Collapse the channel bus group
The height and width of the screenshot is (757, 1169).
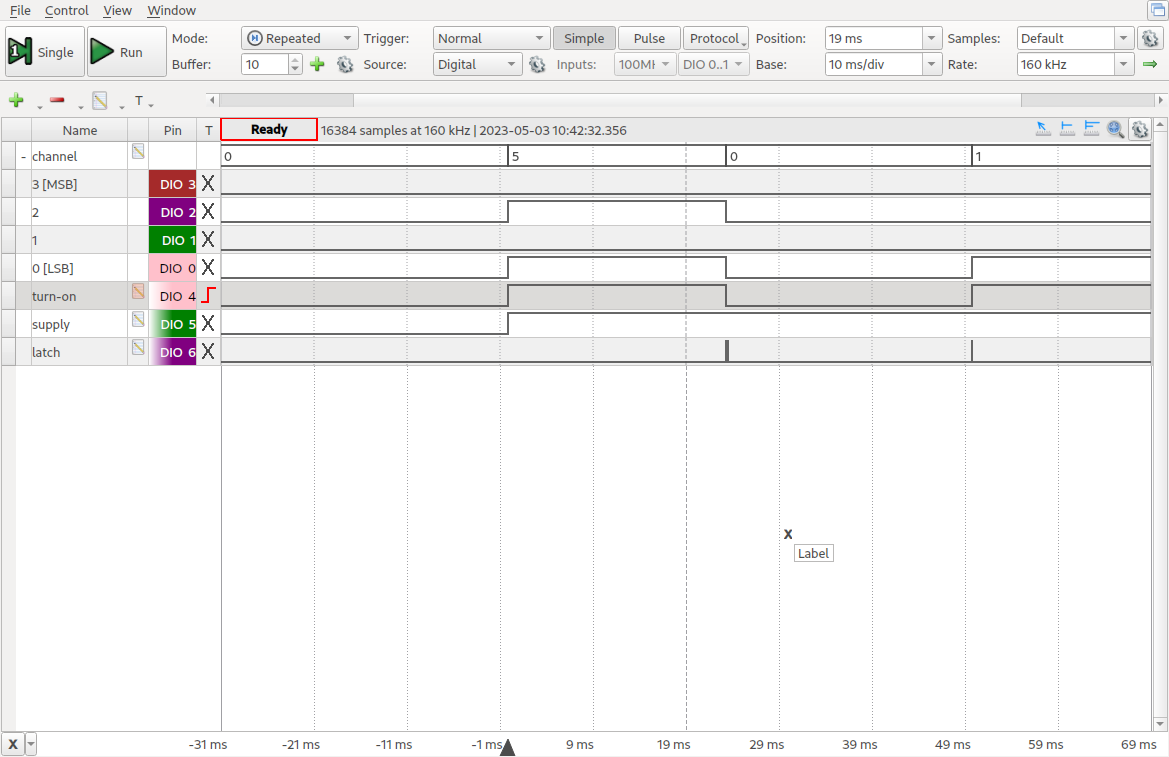pyautogui.click(x=23, y=157)
